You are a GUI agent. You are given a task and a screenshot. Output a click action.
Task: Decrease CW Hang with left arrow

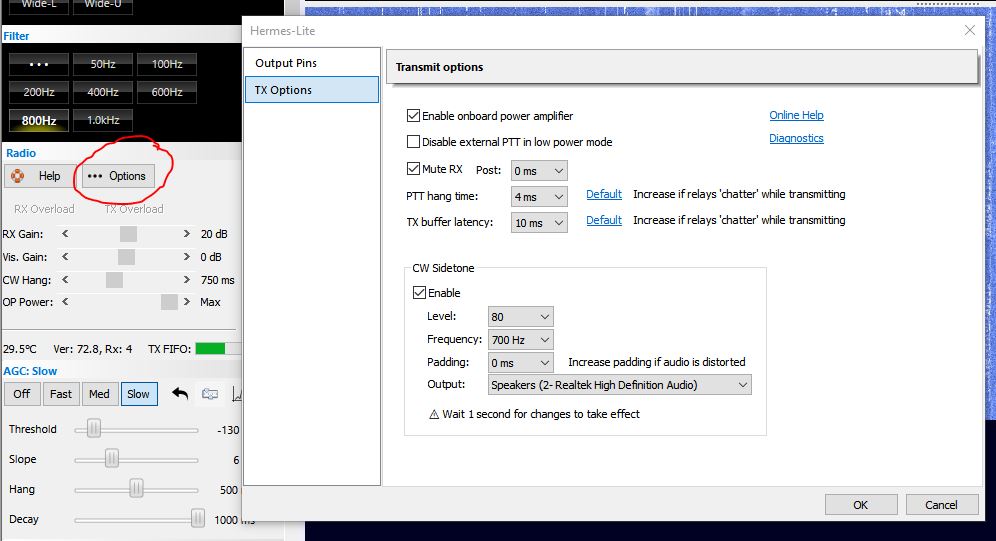pos(66,280)
